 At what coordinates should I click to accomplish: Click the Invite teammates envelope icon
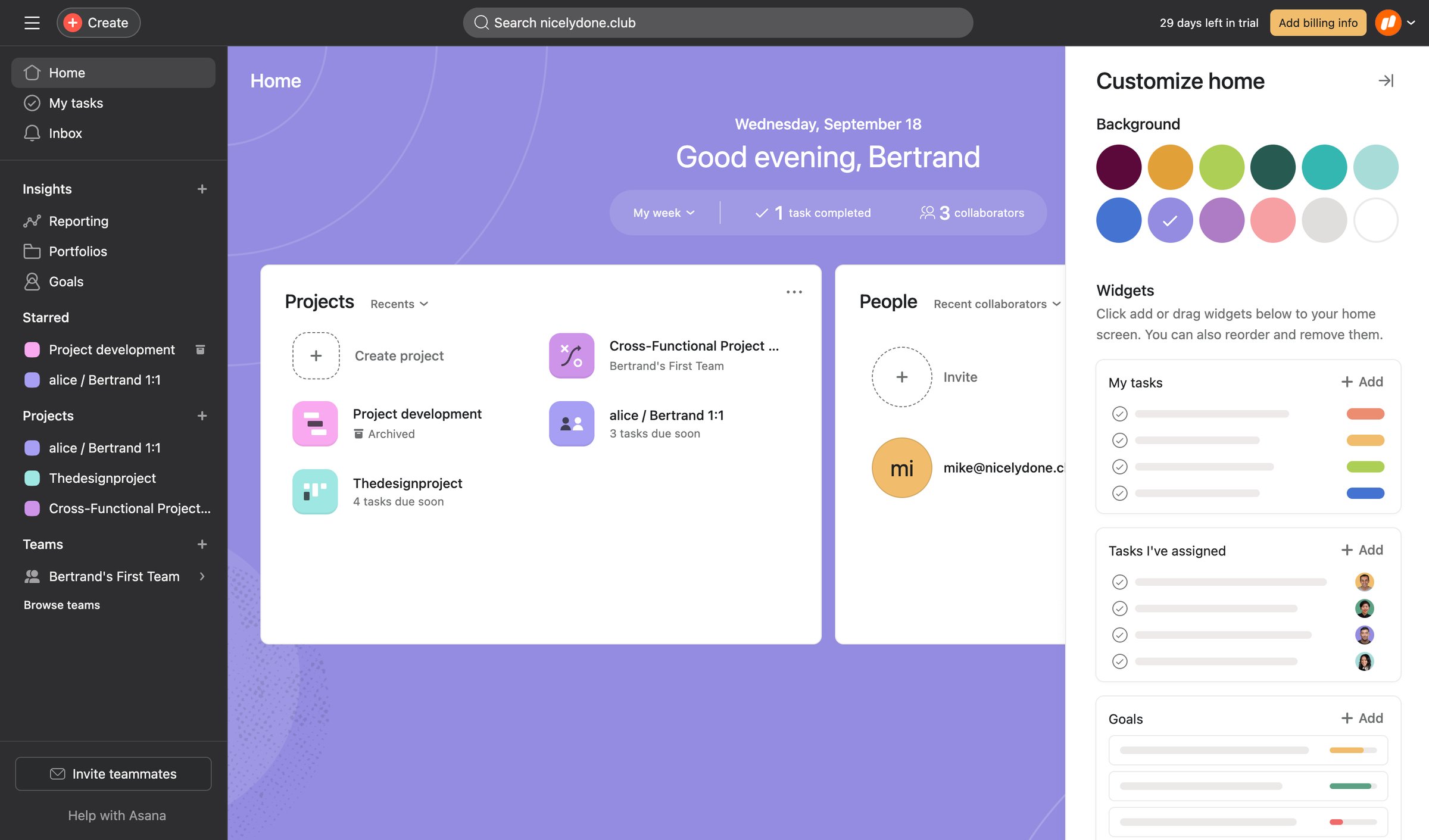pyautogui.click(x=58, y=773)
